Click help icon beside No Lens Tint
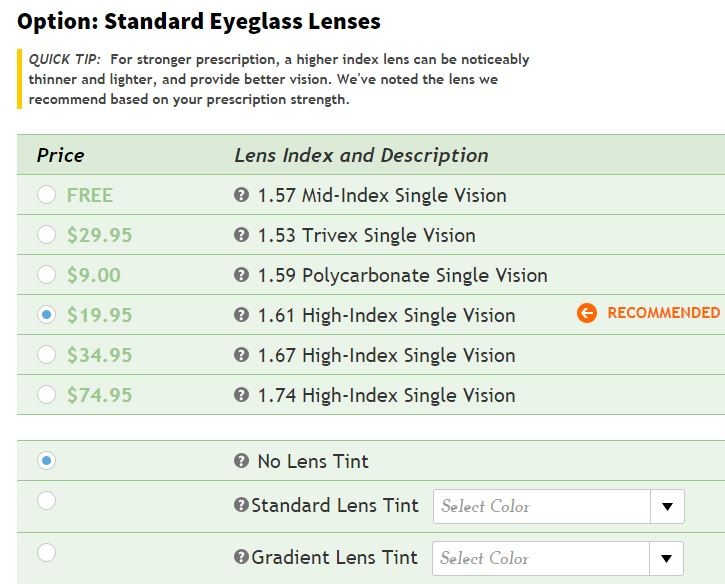 tap(241, 461)
